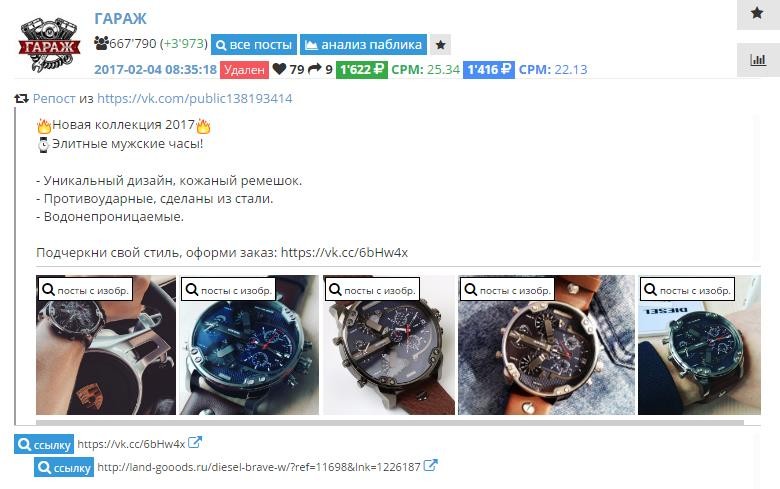Click the blue 1'416 ₽ price badge
Image resolution: width=780 pixels, height=489 pixels.
[x=488, y=70]
